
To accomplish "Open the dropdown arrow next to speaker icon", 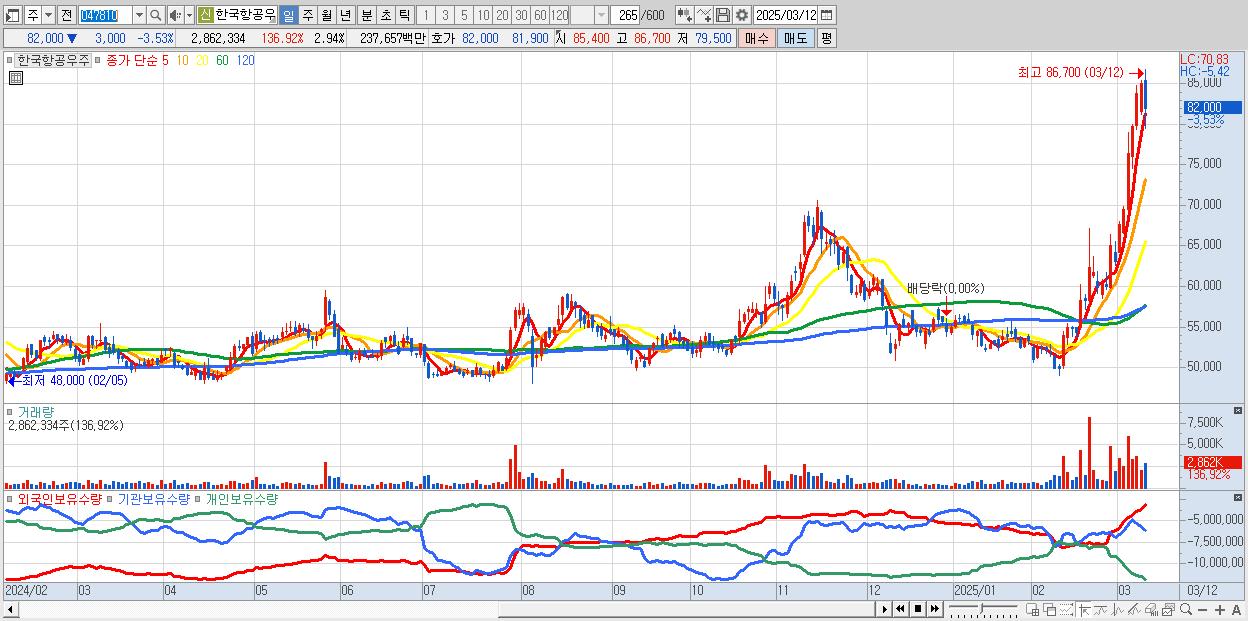I will click(x=189, y=15).
